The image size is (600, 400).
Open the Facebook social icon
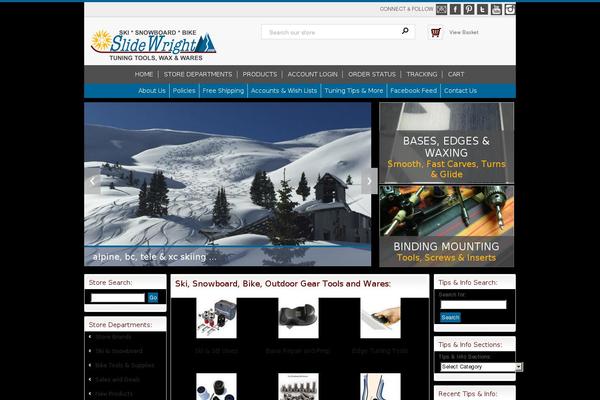click(x=455, y=9)
